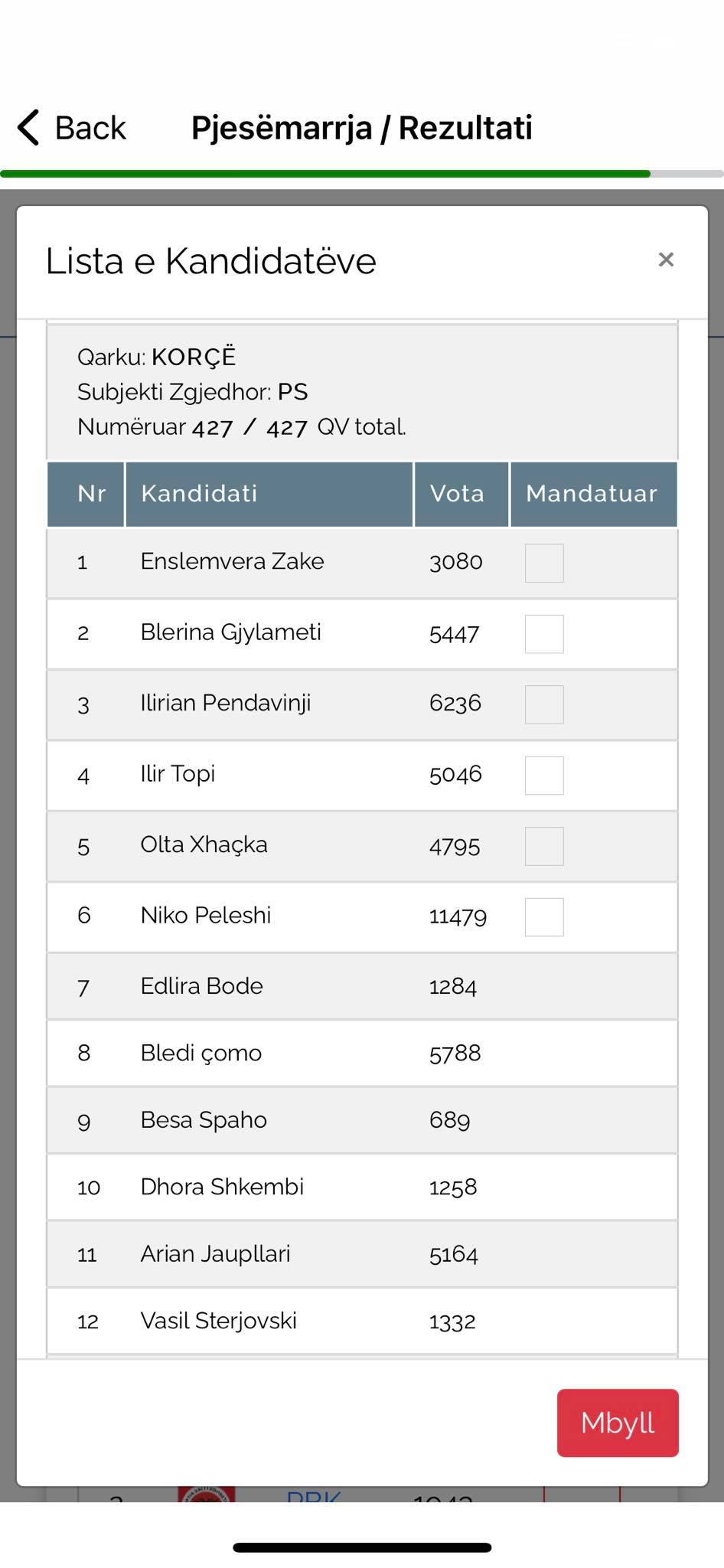Tap the Pjesëmarrja / Rezultati title
The width and height of the screenshot is (724, 1568).
[x=361, y=128]
